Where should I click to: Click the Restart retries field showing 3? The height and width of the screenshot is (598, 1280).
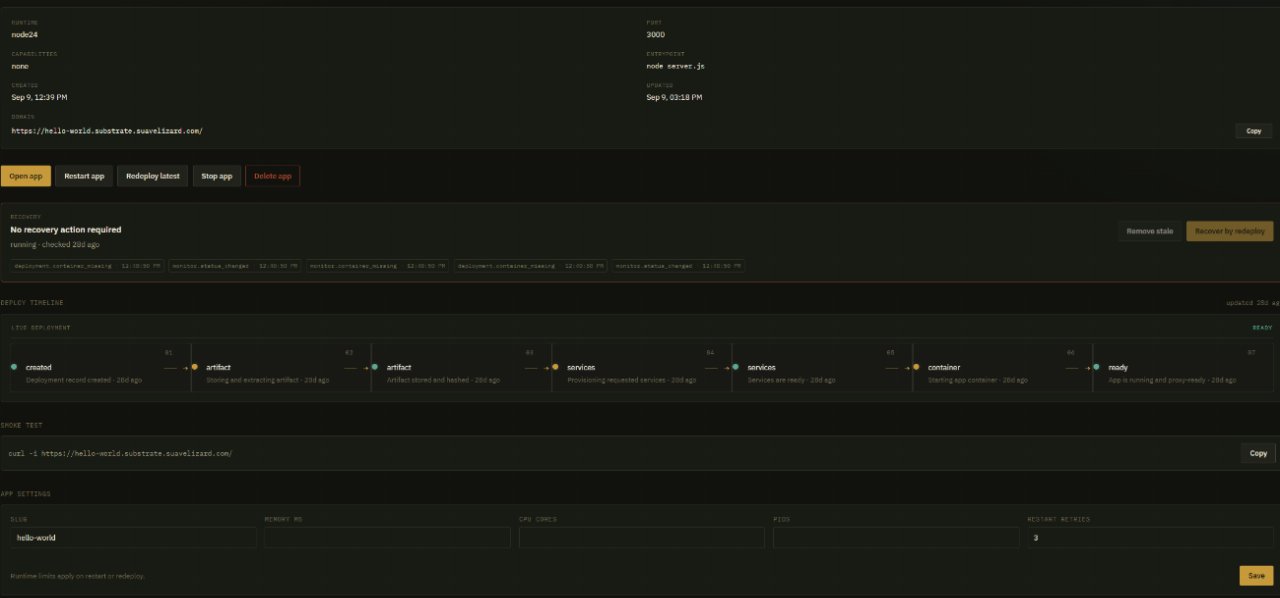pos(1151,537)
